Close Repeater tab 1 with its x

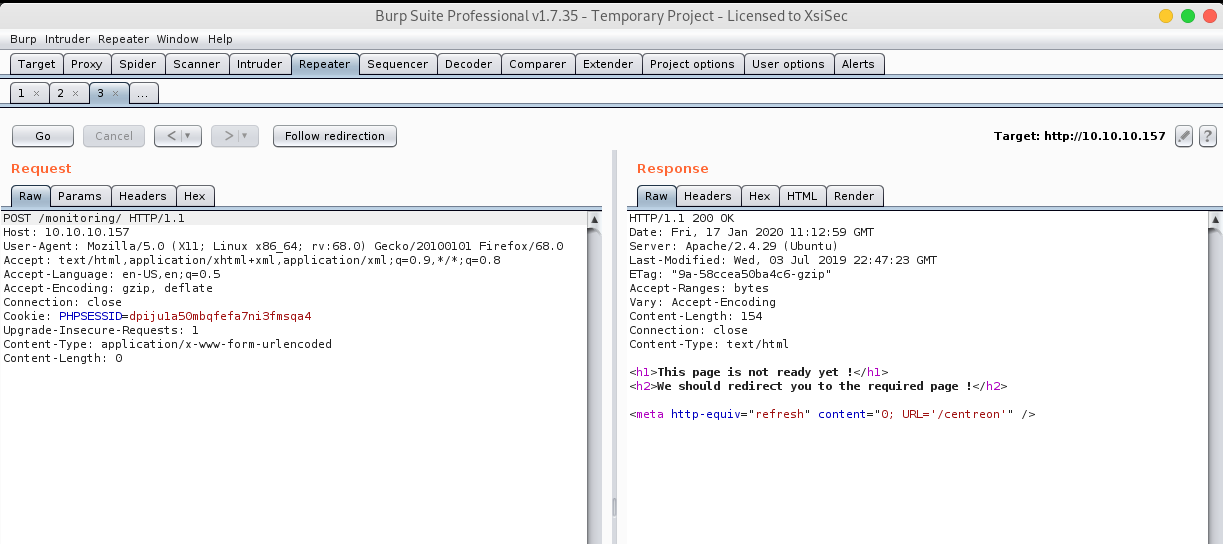coord(36,93)
